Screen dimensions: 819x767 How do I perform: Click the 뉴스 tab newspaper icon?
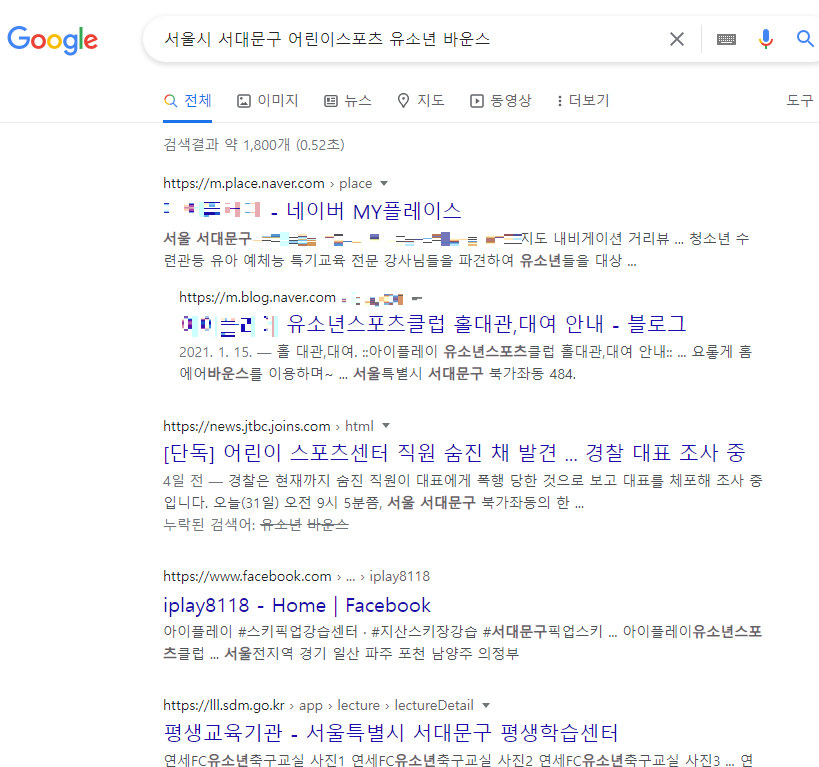click(331, 101)
